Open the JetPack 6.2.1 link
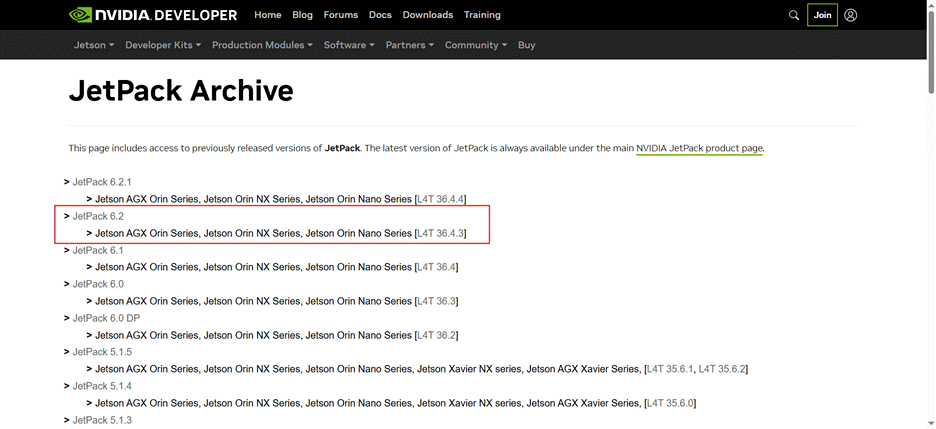This screenshot has height=429, width=936. coord(102,182)
